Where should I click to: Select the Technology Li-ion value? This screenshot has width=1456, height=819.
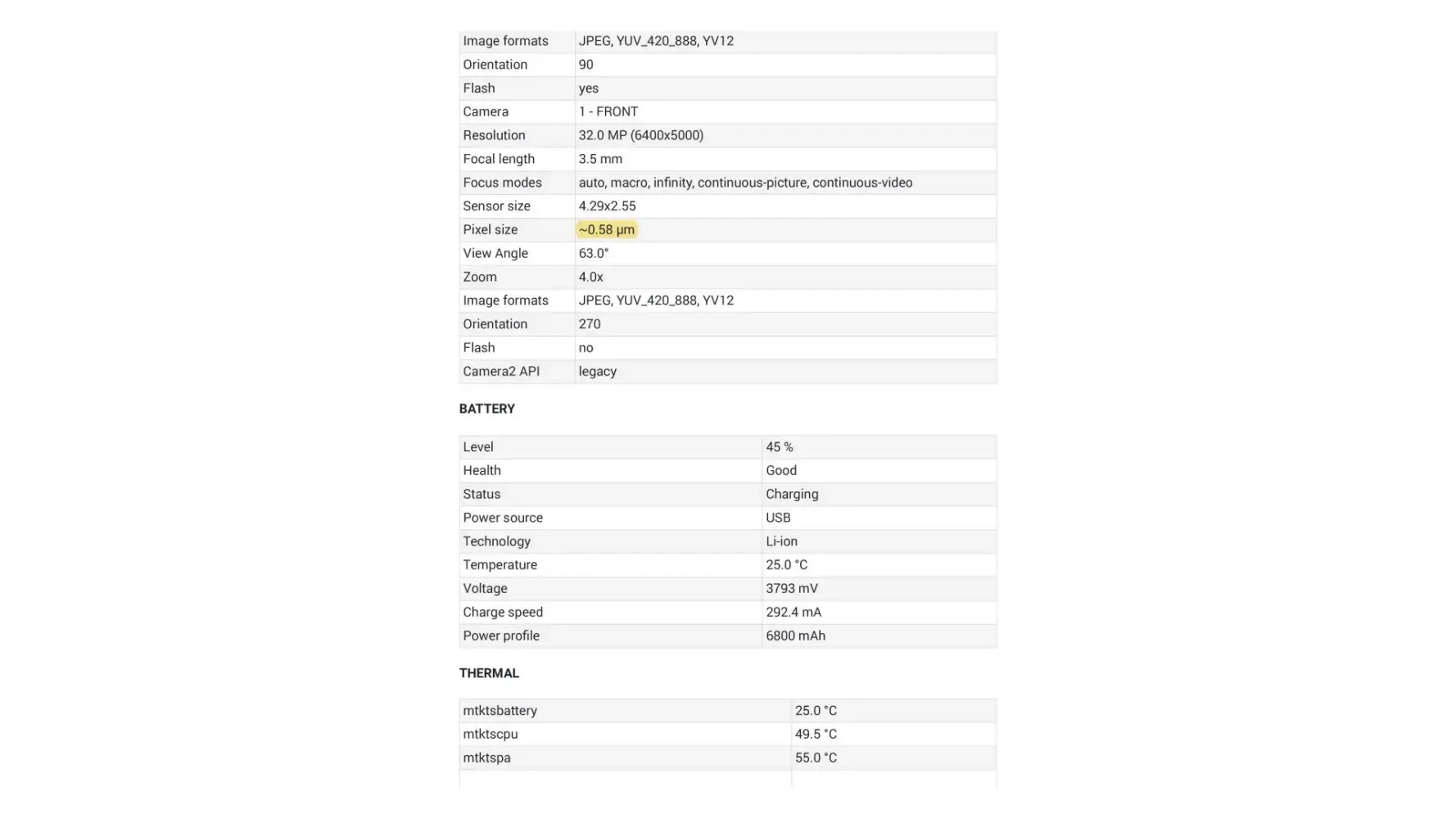[781, 542]
